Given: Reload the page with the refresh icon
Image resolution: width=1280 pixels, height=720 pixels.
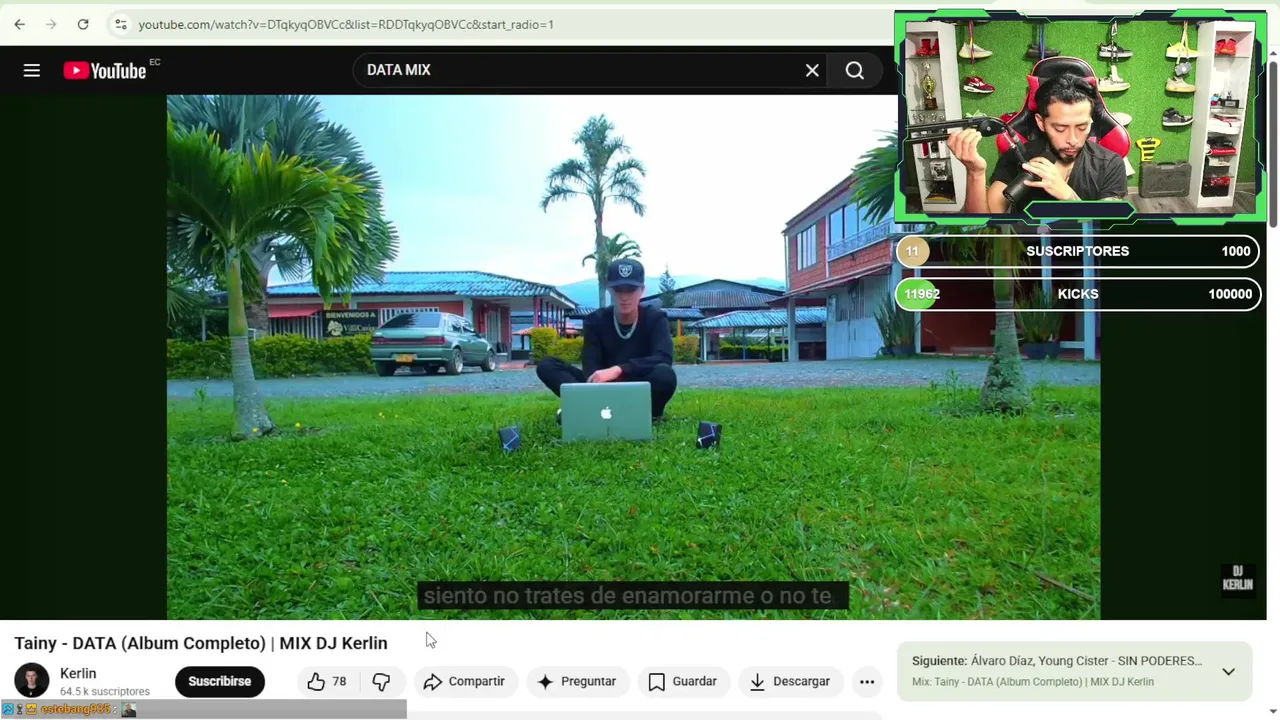Looking at the screenshot, I should click(83, 24).
